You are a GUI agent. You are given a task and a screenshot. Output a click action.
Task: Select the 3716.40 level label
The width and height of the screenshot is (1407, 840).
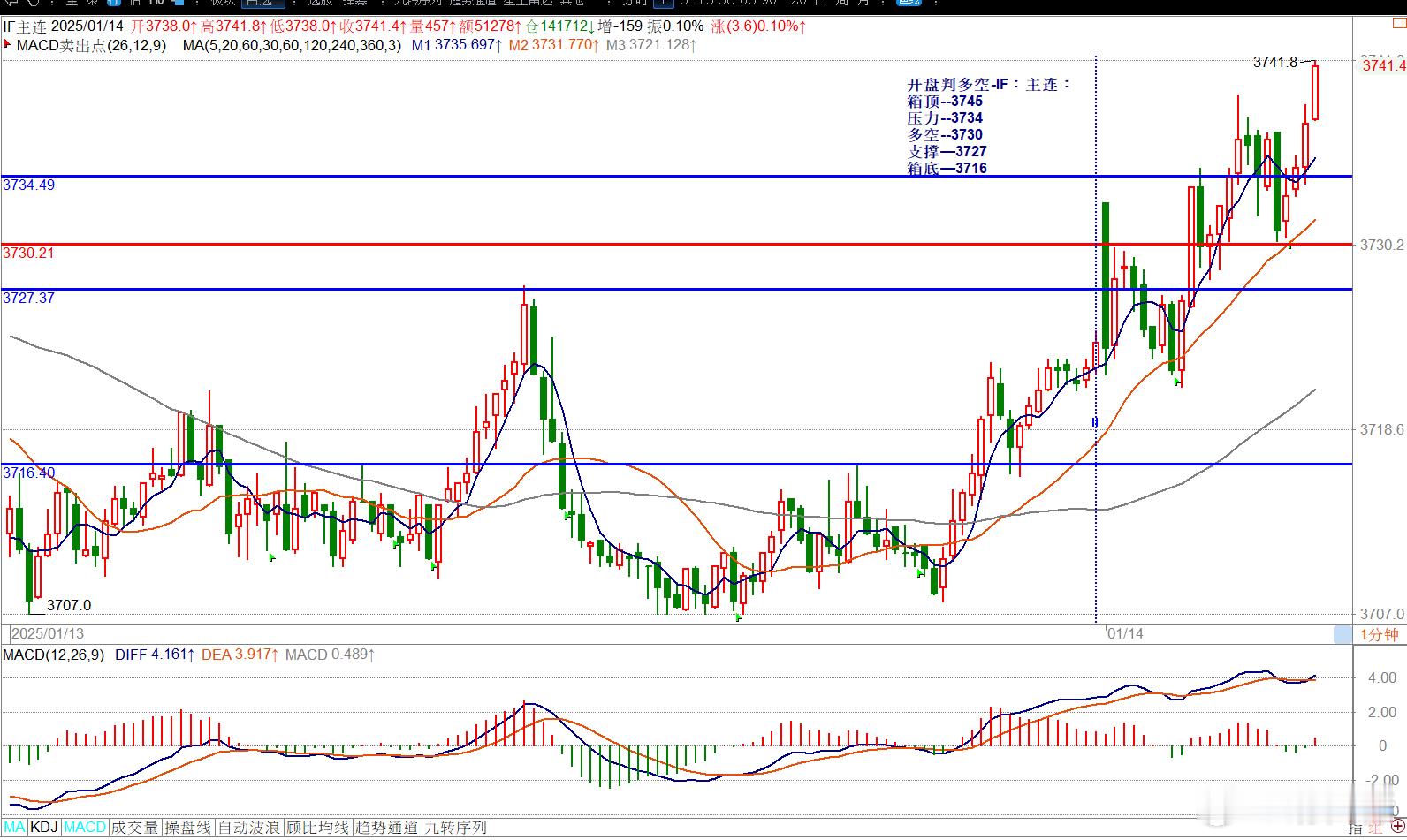point(28,473)
